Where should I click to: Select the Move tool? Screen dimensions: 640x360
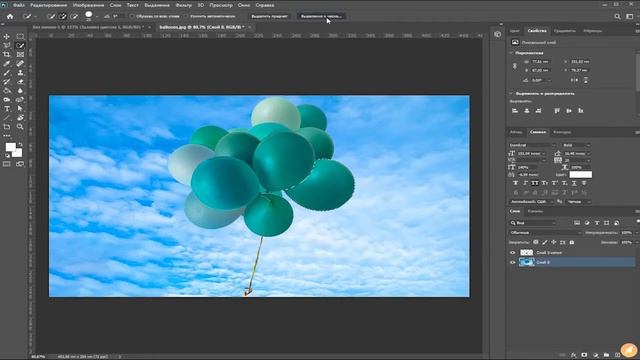7,36
